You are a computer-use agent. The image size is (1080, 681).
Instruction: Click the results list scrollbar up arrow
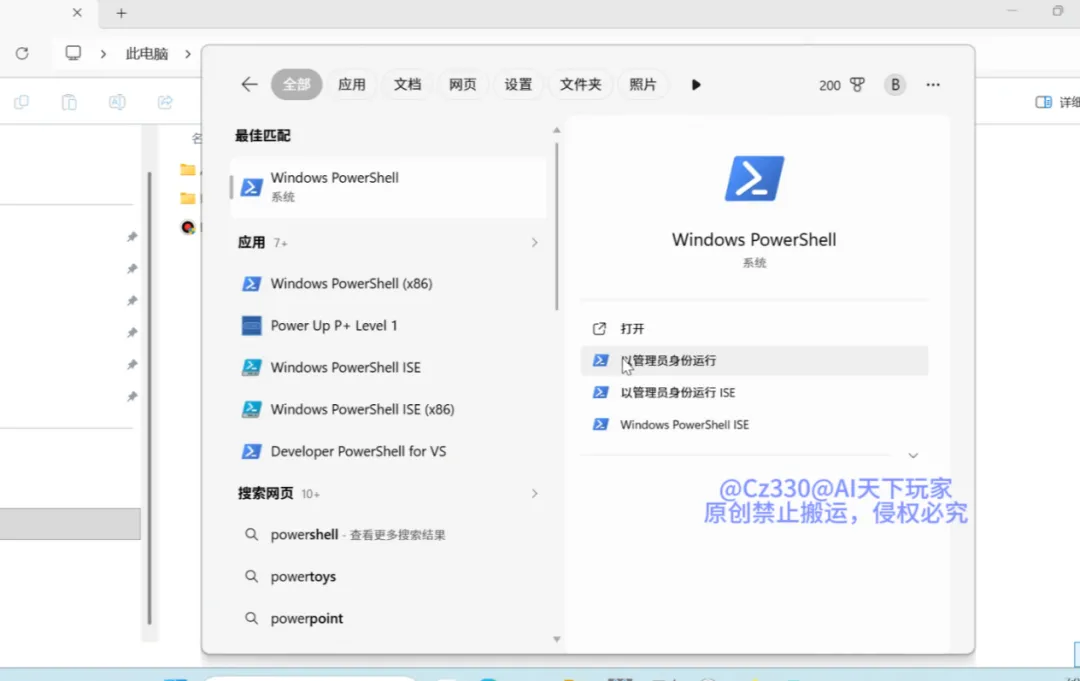click(557, 130)
